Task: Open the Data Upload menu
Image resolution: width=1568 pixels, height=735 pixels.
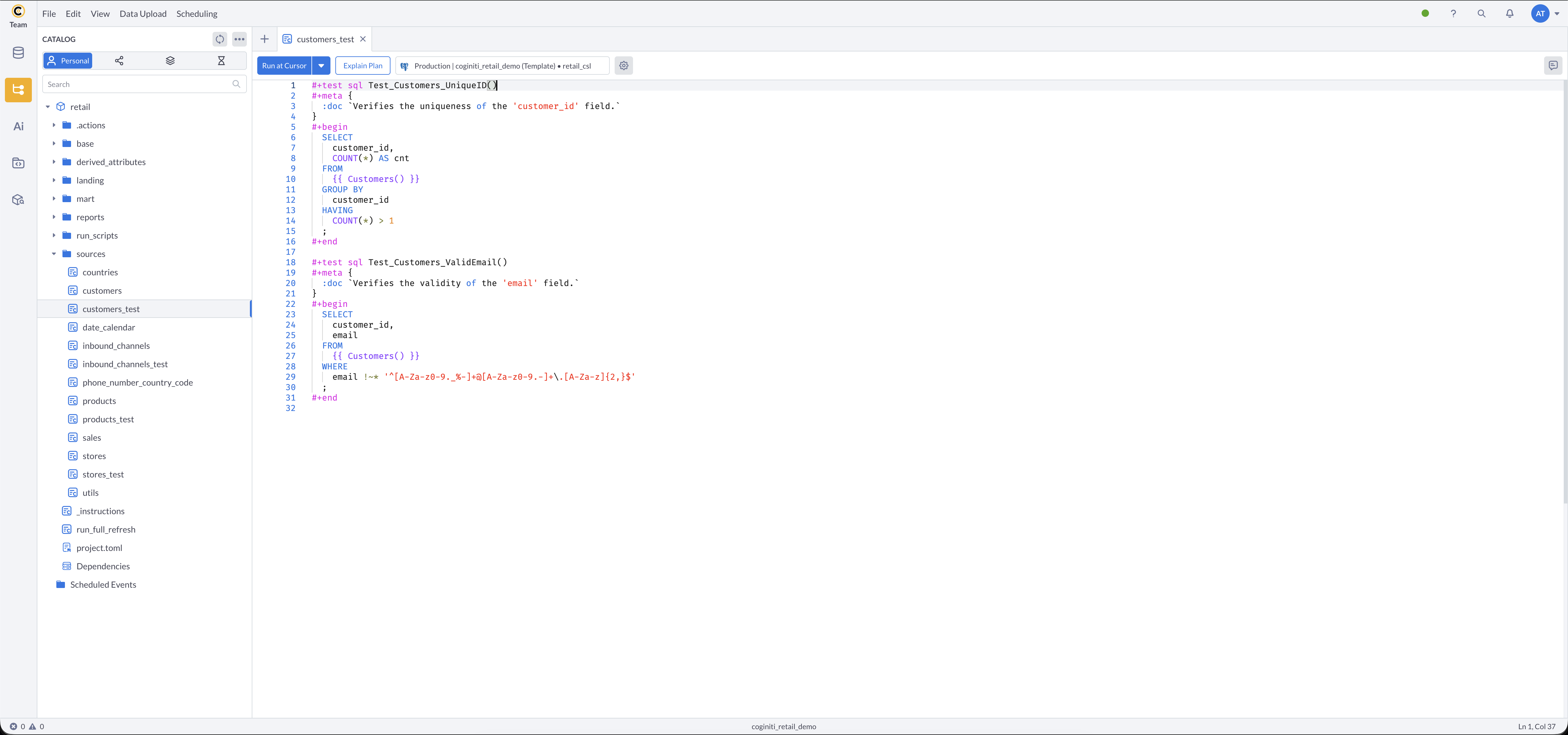Action: coord(143,13)
